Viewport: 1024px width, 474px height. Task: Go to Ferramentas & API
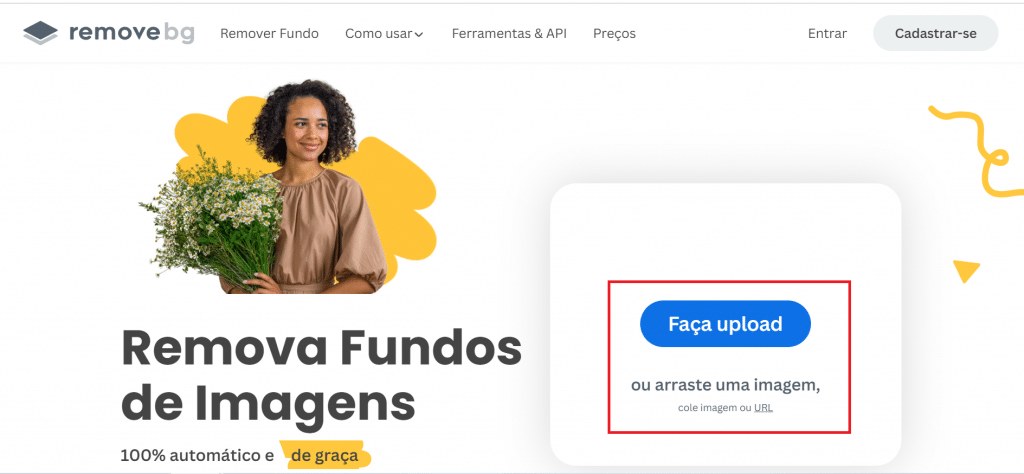tap(509, 33)
